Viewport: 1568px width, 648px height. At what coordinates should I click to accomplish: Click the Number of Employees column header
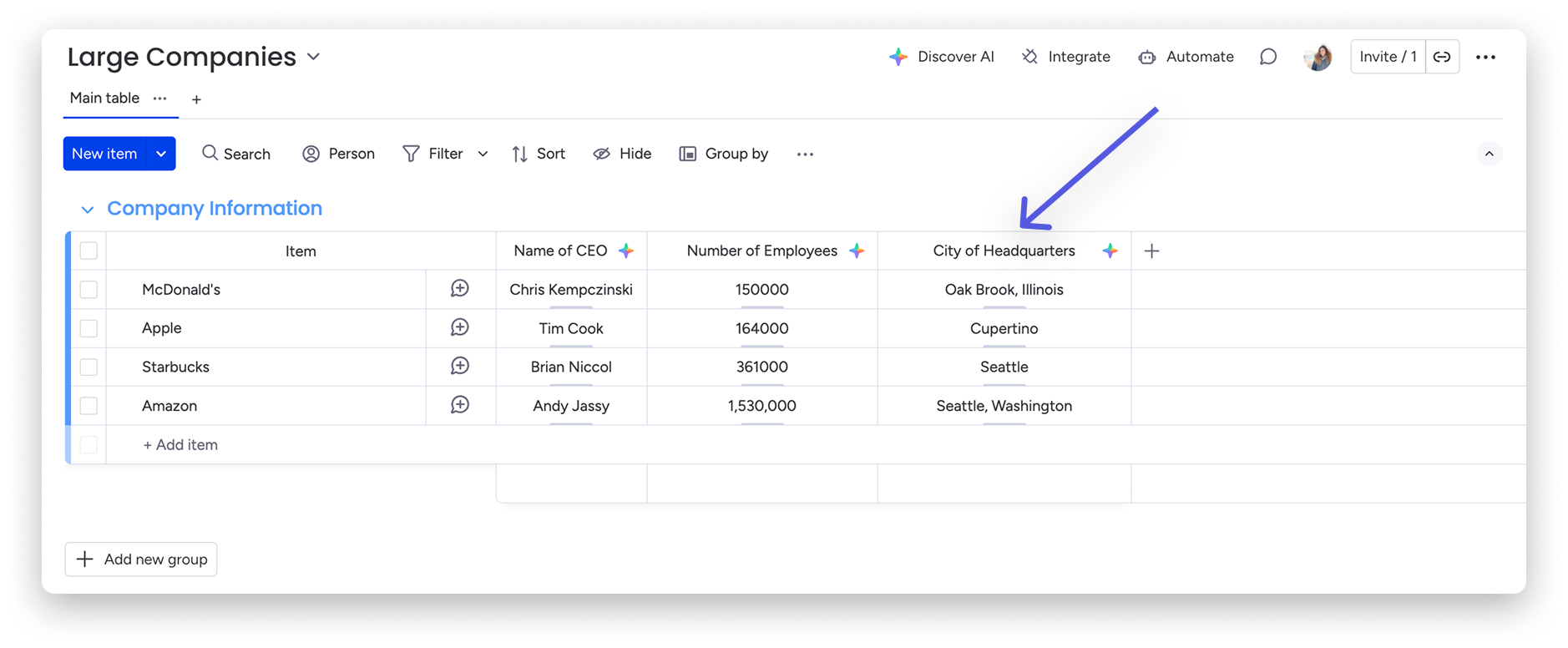[762, 251]
